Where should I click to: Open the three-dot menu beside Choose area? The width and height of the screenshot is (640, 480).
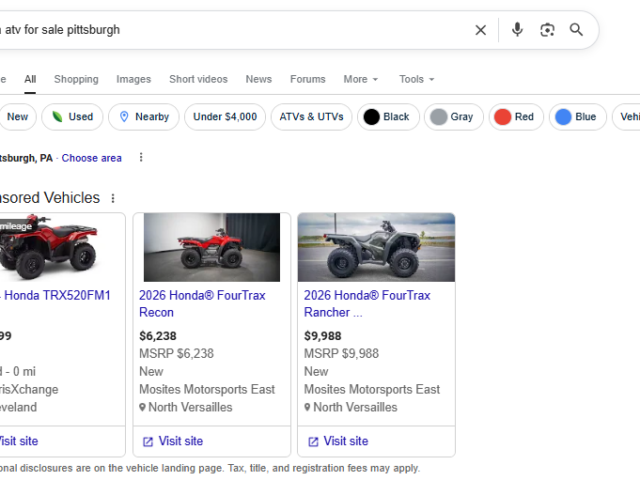141,158
